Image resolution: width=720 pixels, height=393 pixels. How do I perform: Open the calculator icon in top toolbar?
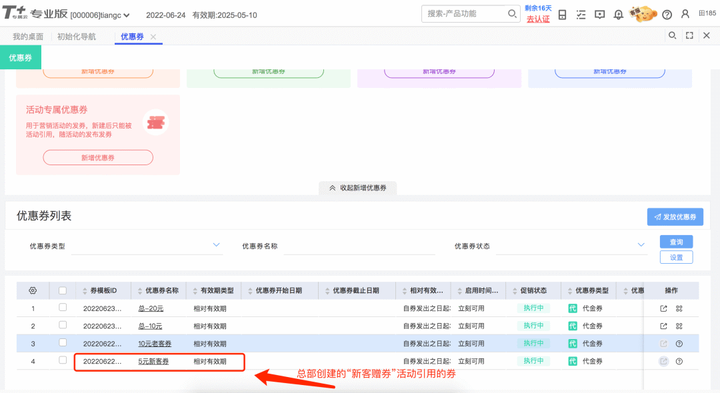click(x=562, y=15)
